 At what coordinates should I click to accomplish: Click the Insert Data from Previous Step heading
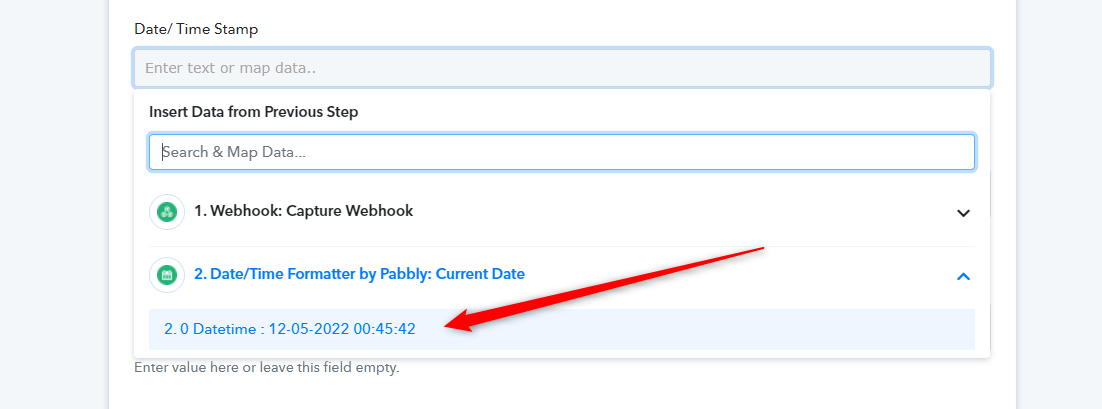[254, 112]
